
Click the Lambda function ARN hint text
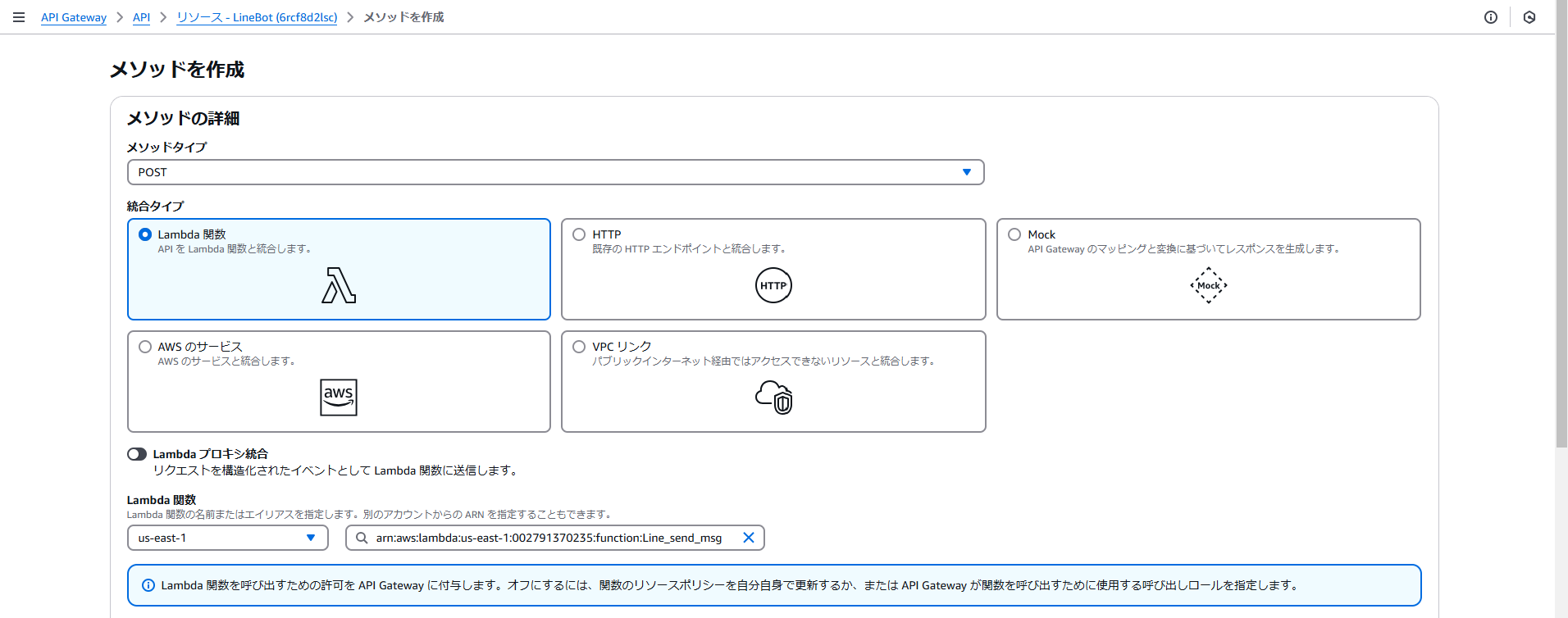[370, 515]
